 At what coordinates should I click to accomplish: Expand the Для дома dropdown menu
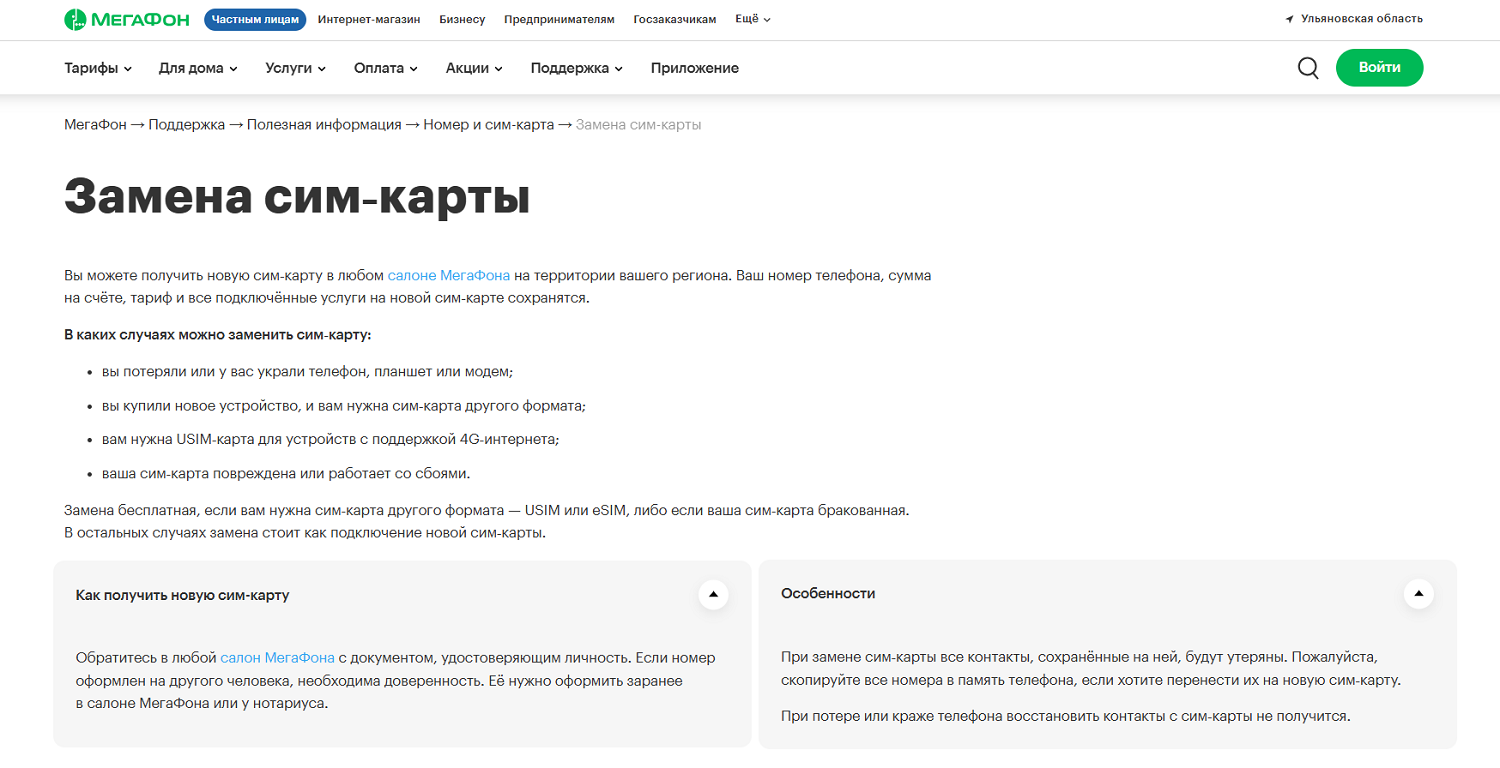pos(198,68)
